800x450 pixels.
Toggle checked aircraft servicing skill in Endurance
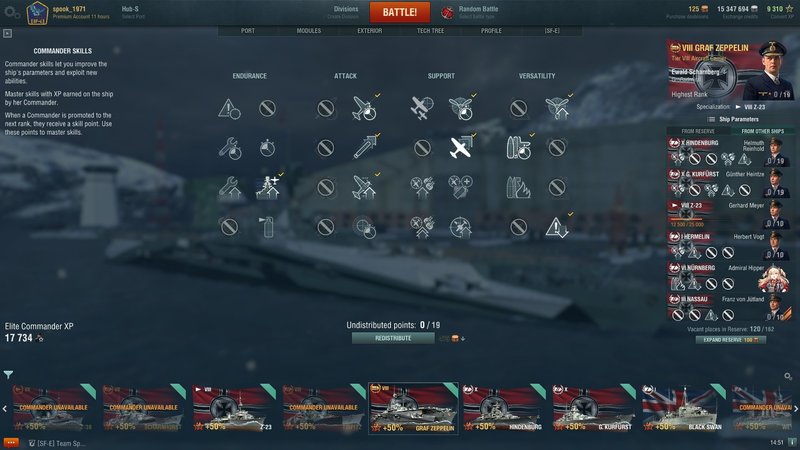coord(268,187)
